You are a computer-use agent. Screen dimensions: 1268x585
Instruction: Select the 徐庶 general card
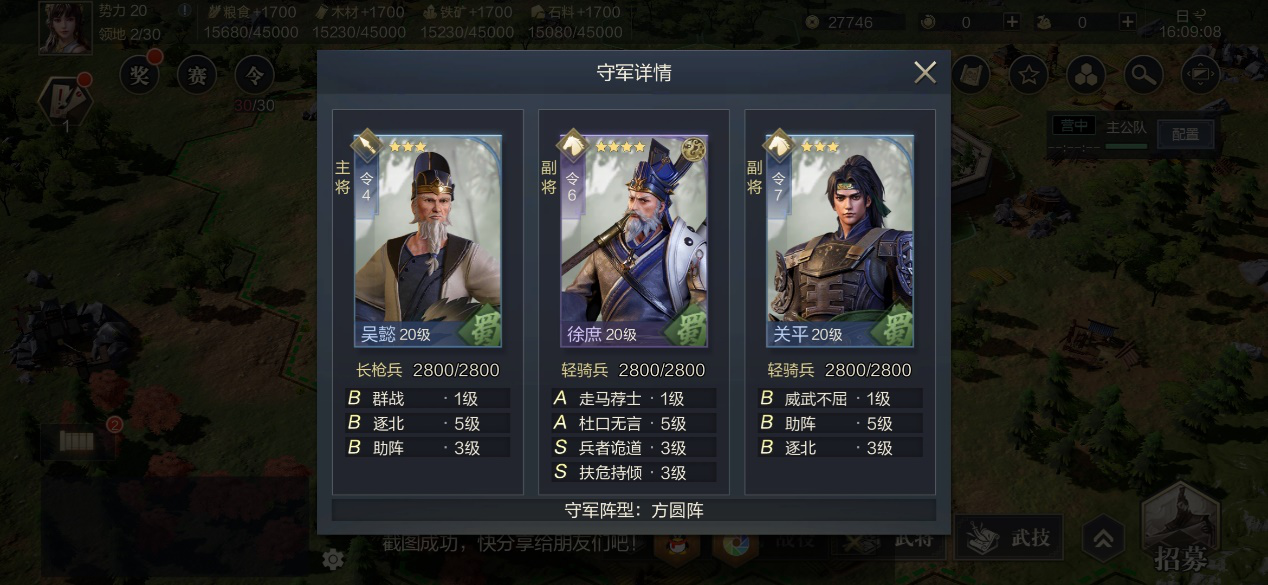point(634,241)
